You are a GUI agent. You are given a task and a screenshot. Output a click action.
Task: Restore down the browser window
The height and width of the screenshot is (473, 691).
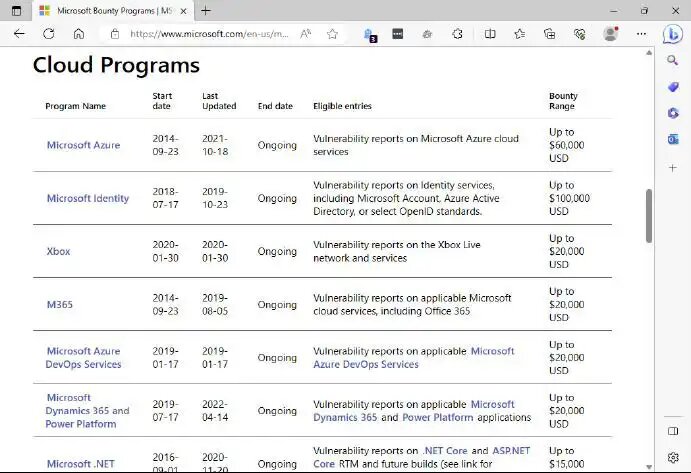644,11
